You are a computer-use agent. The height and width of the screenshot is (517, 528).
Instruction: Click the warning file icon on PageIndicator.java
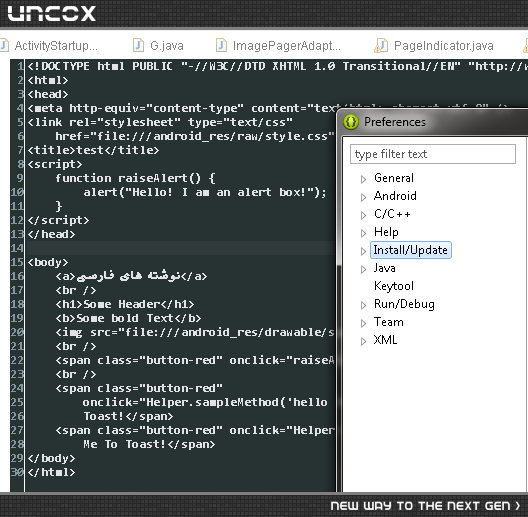coord(381,45)
